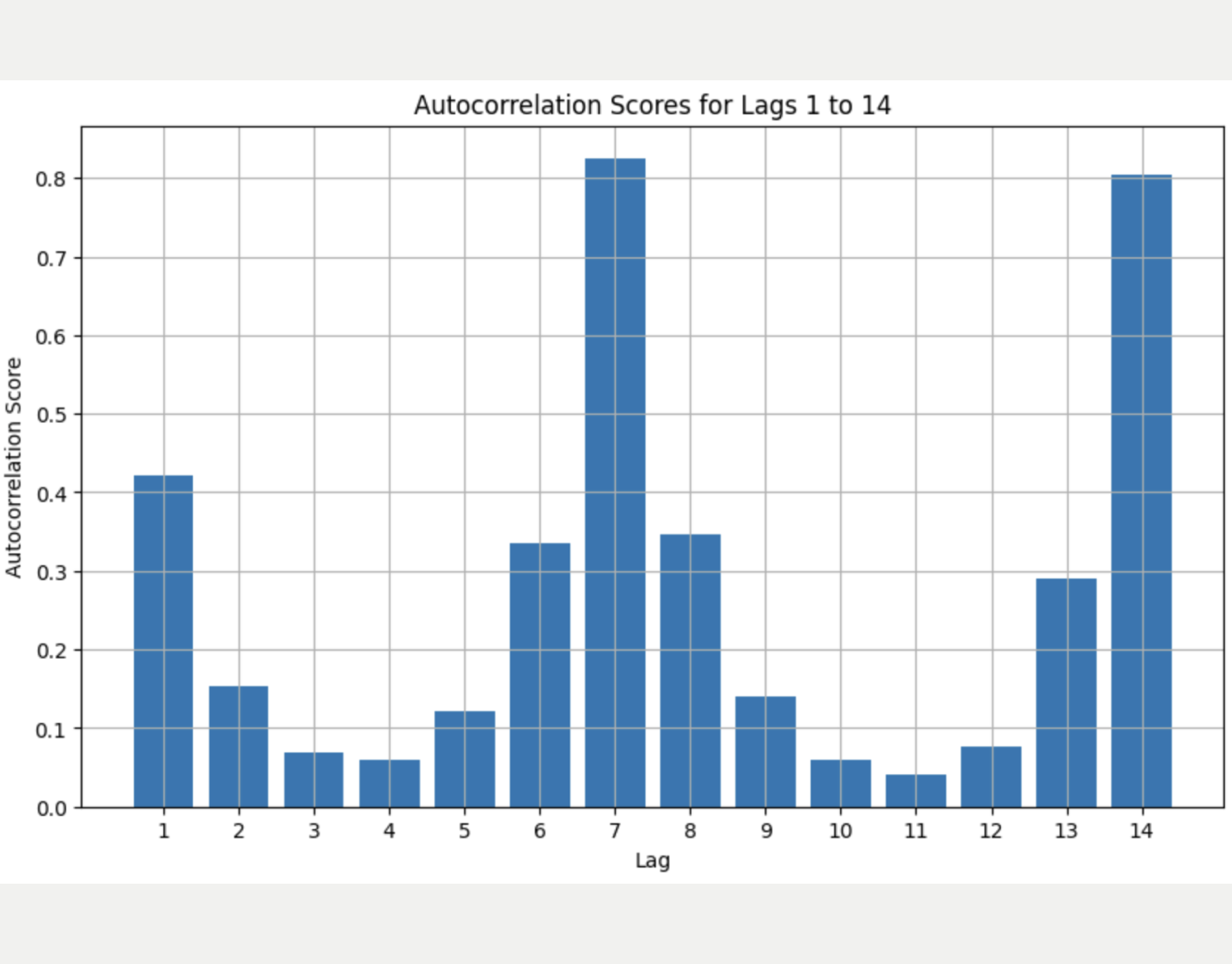Click the y-axis tick label 0.5
Image resolution: width=1232 pixels, height=964 pixels.
click(51, 415)
